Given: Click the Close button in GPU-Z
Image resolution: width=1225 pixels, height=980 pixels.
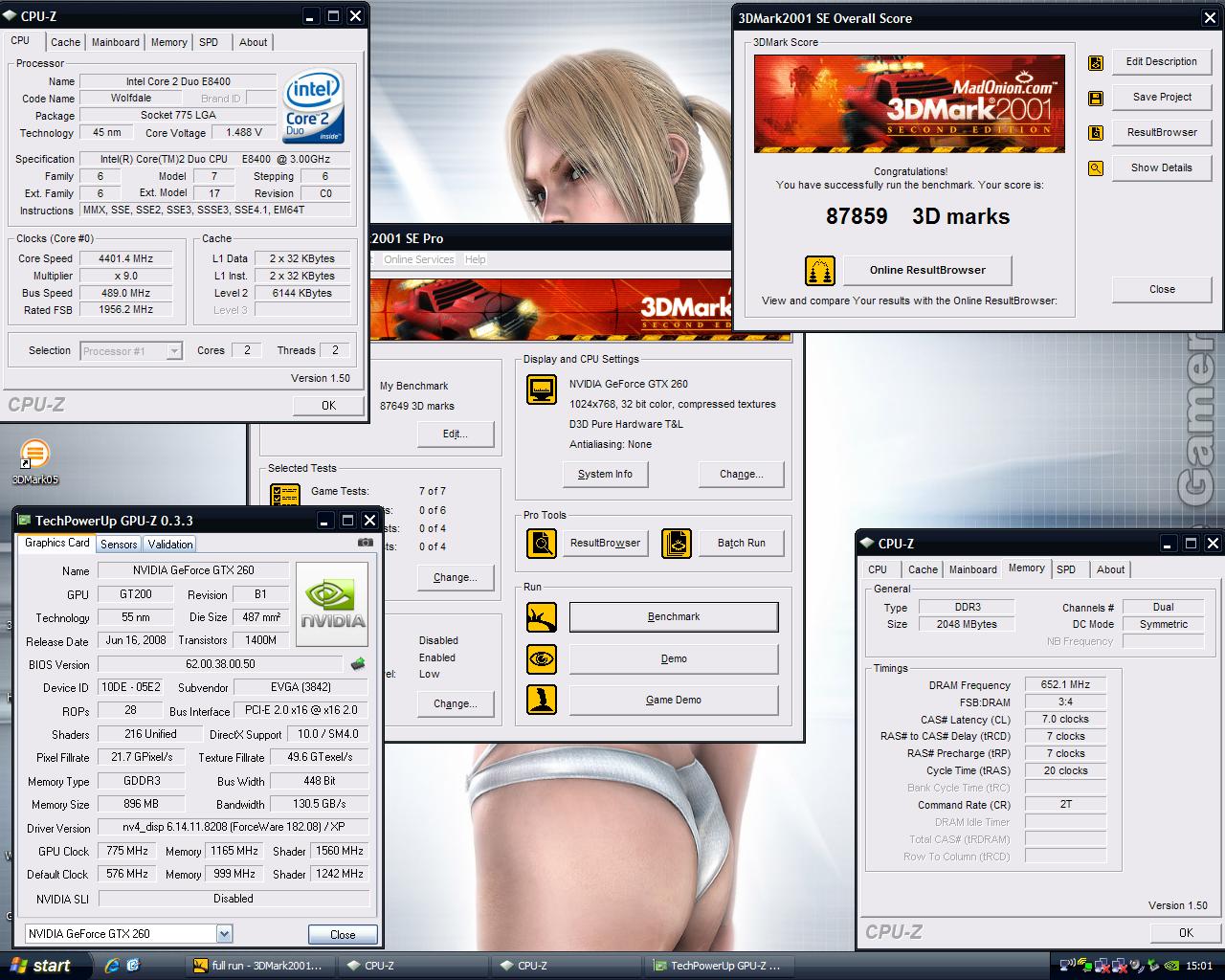Looking at the screenshot, I should 342,934.
